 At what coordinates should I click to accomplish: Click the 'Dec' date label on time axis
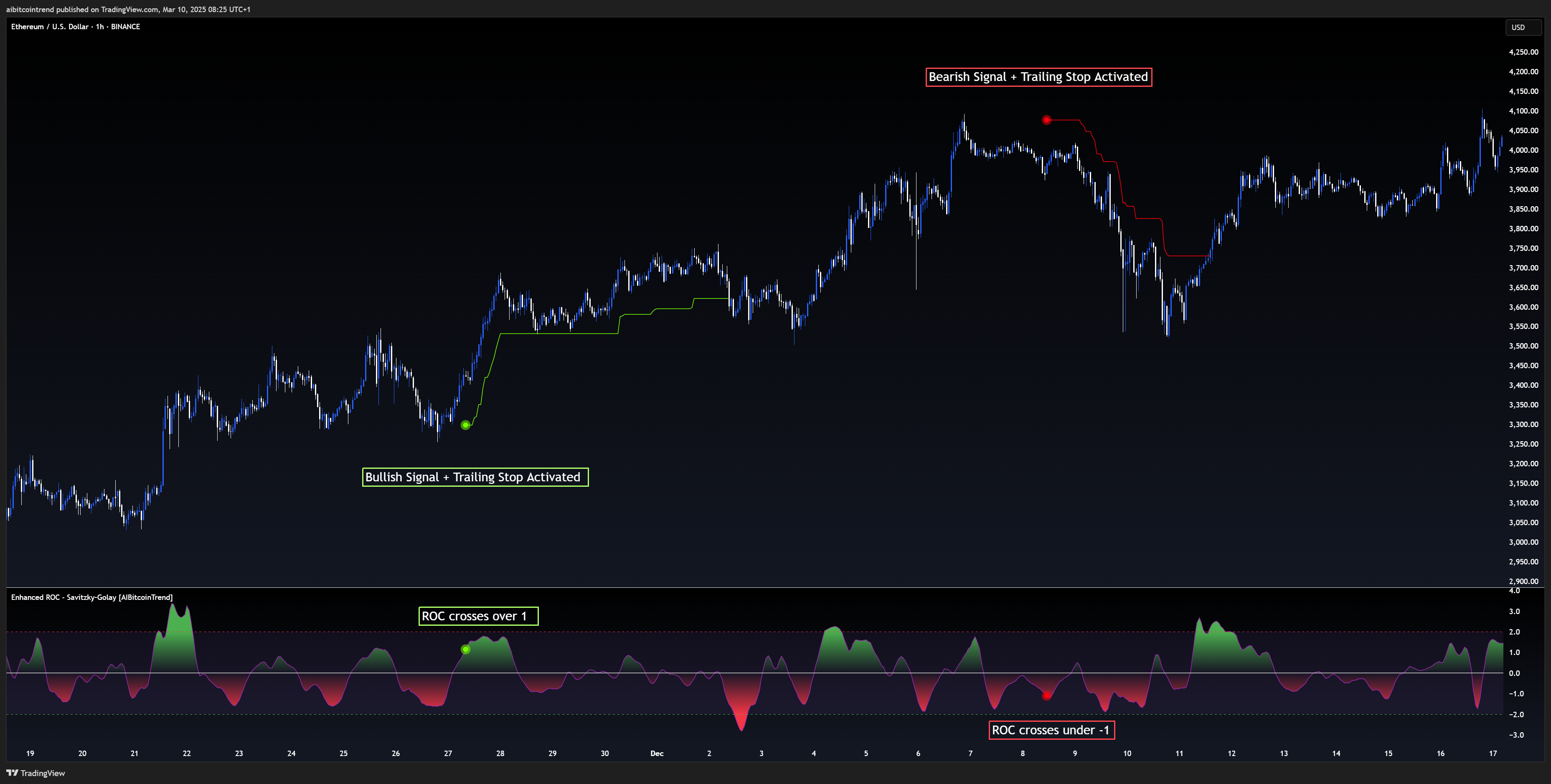point(657,753)
